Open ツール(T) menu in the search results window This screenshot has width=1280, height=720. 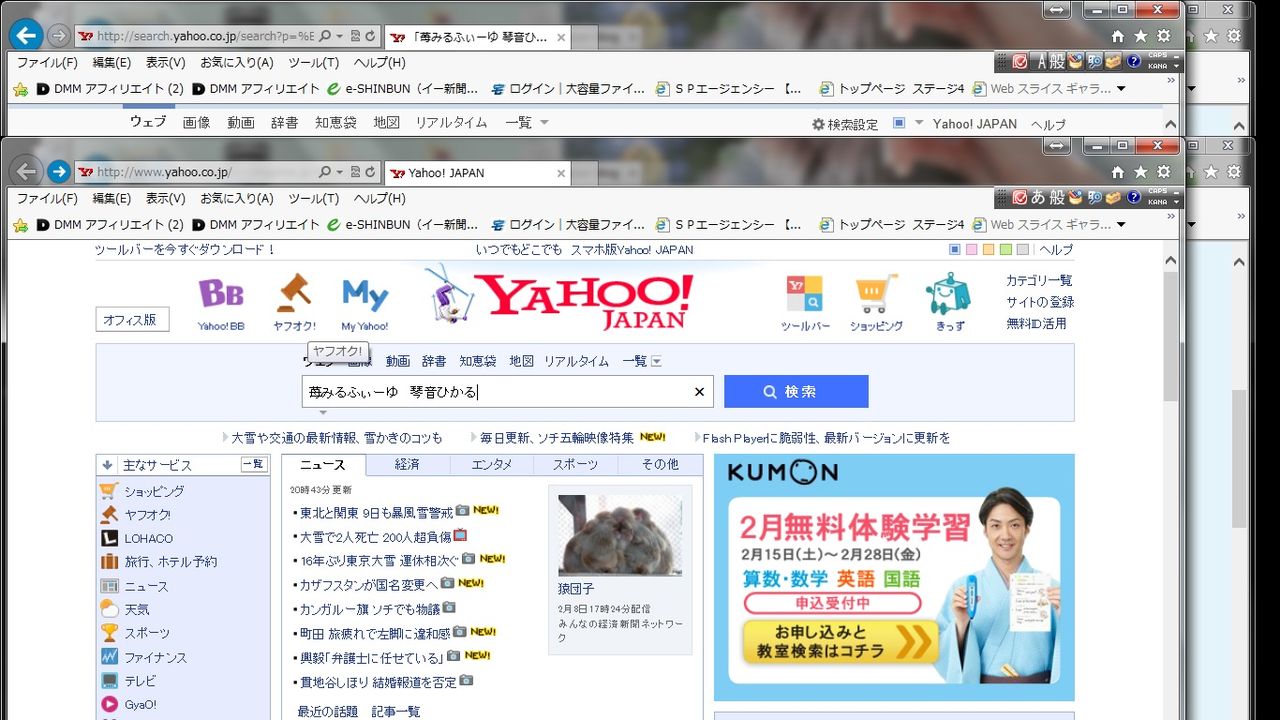coord(314,63)
